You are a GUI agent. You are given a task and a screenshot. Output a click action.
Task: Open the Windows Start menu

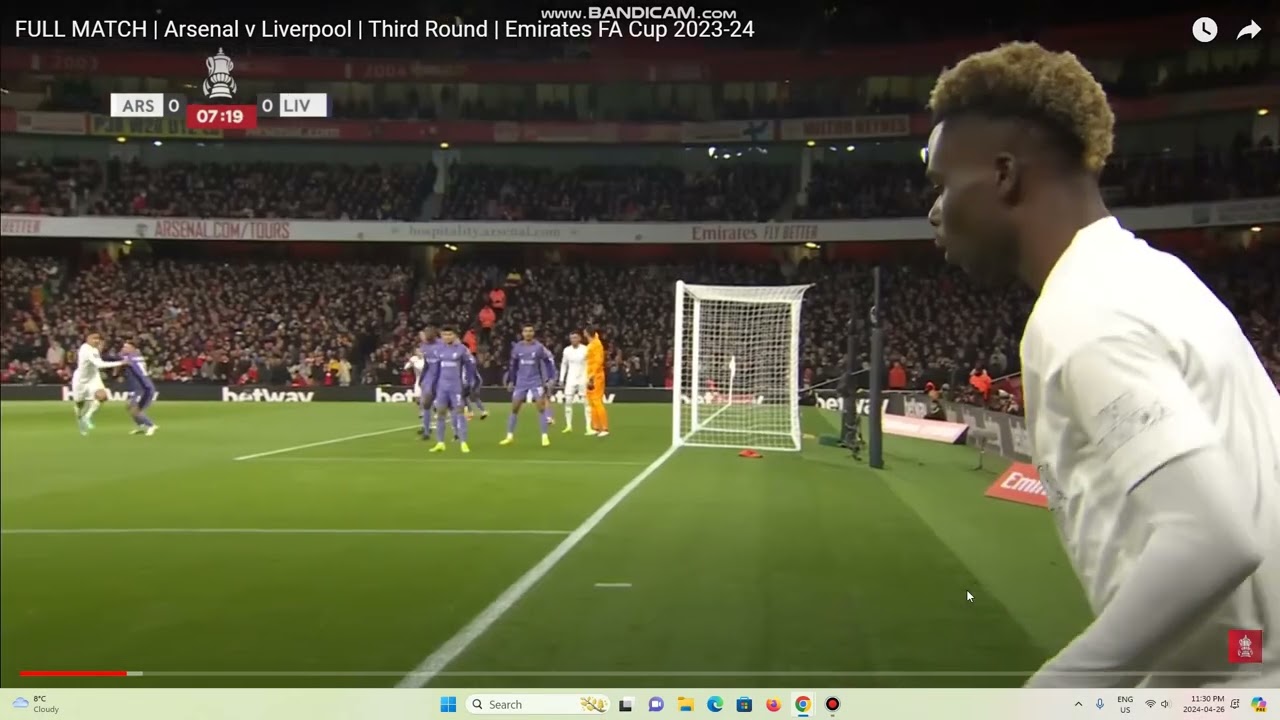click(x=448, y=704)
